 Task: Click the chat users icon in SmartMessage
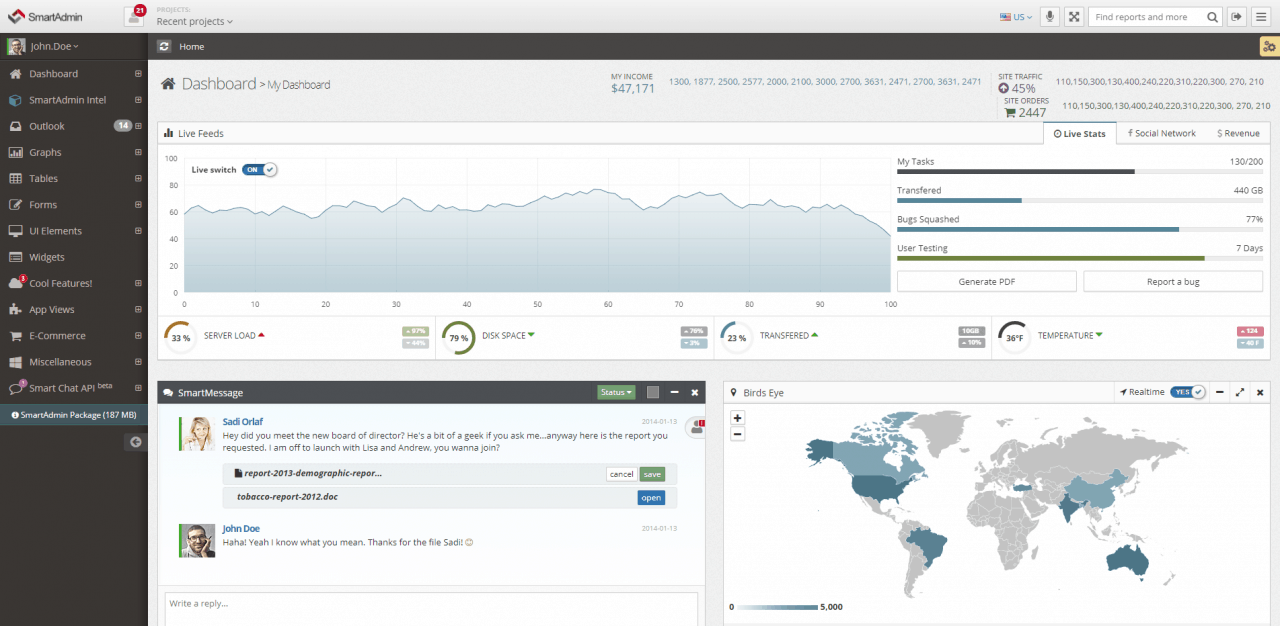click(x=696, y=428)
